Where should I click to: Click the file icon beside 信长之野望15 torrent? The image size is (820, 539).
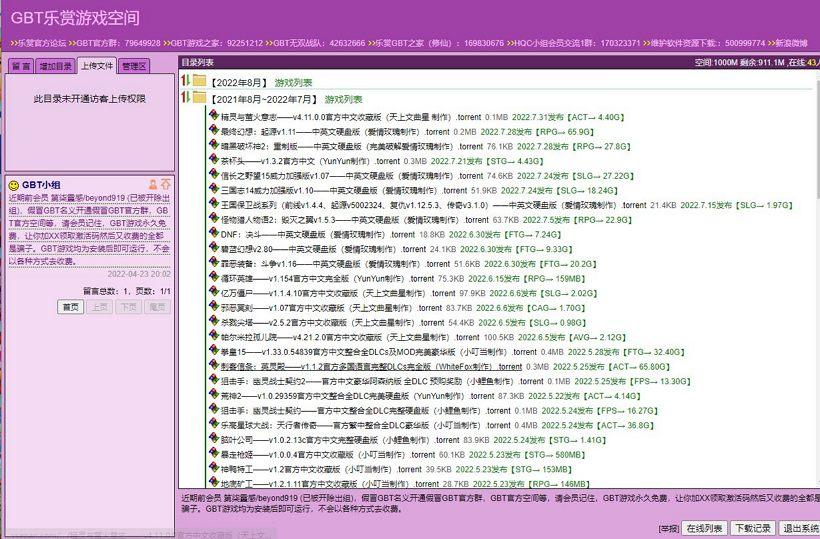pos(213,173)
